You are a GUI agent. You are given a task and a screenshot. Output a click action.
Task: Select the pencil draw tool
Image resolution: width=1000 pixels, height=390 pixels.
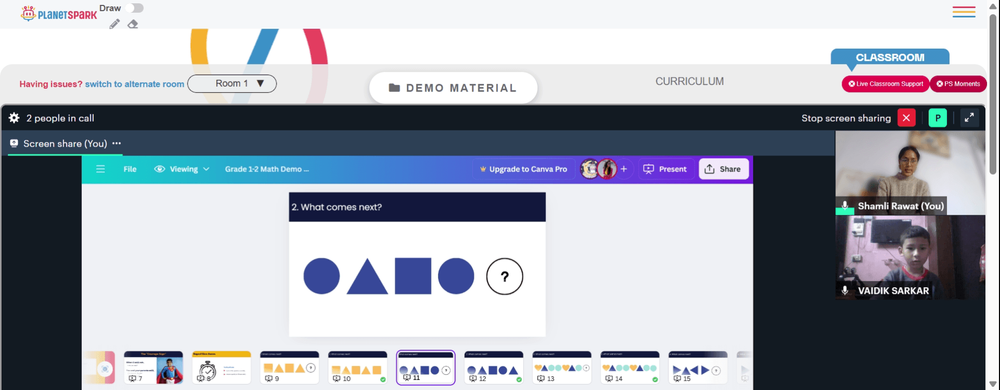114,24
